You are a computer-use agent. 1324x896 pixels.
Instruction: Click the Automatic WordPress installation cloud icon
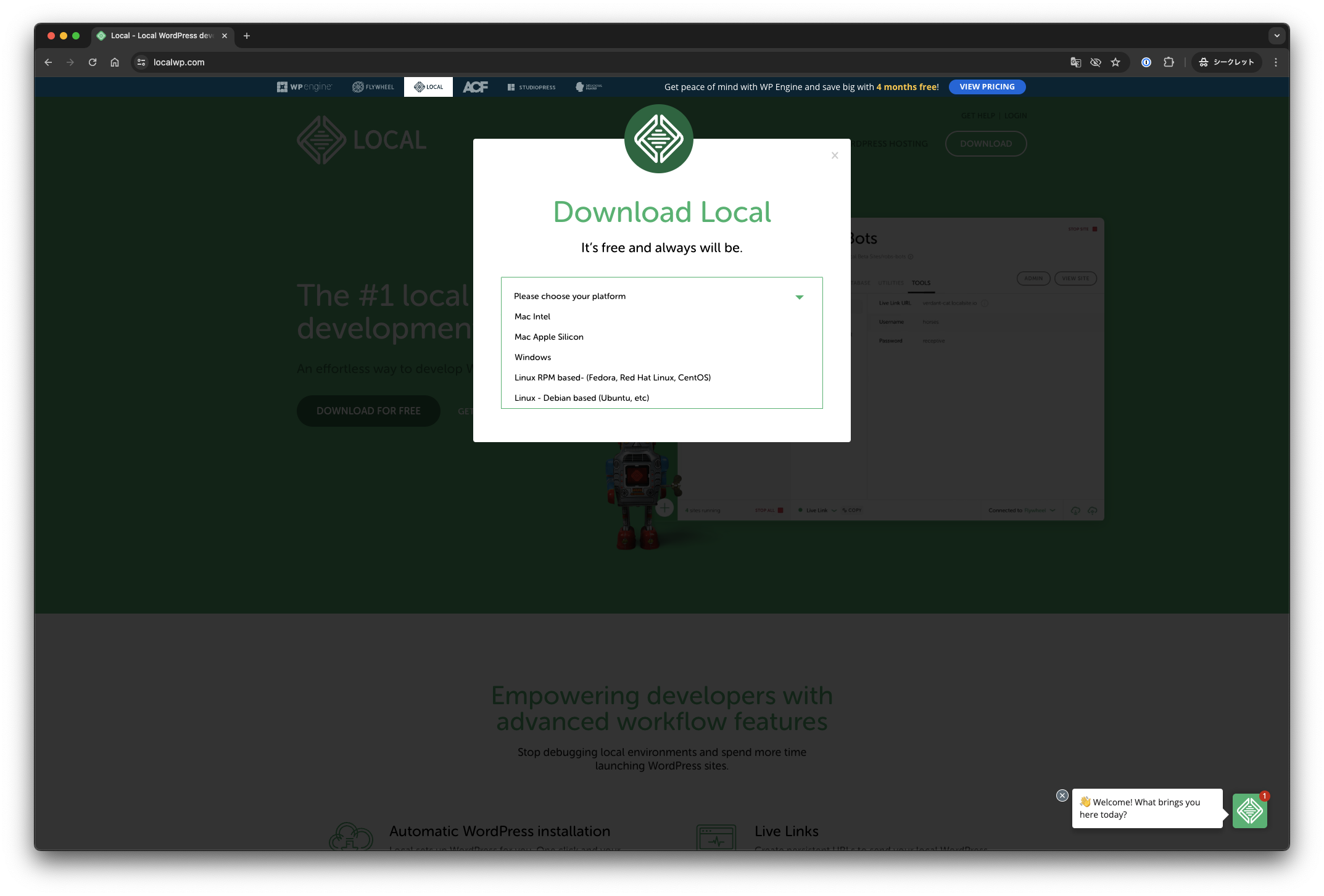(350, 837)
